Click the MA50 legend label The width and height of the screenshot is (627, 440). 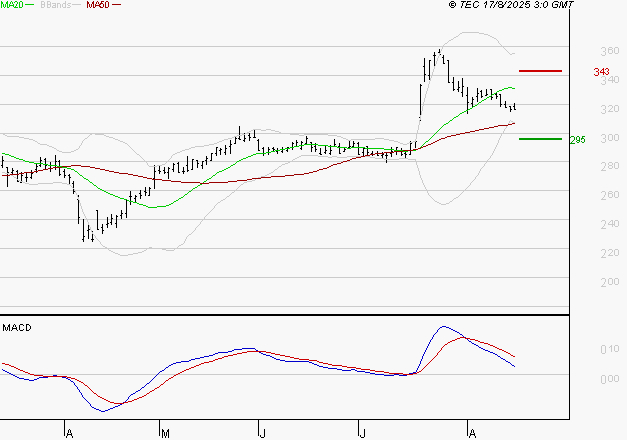98,5
